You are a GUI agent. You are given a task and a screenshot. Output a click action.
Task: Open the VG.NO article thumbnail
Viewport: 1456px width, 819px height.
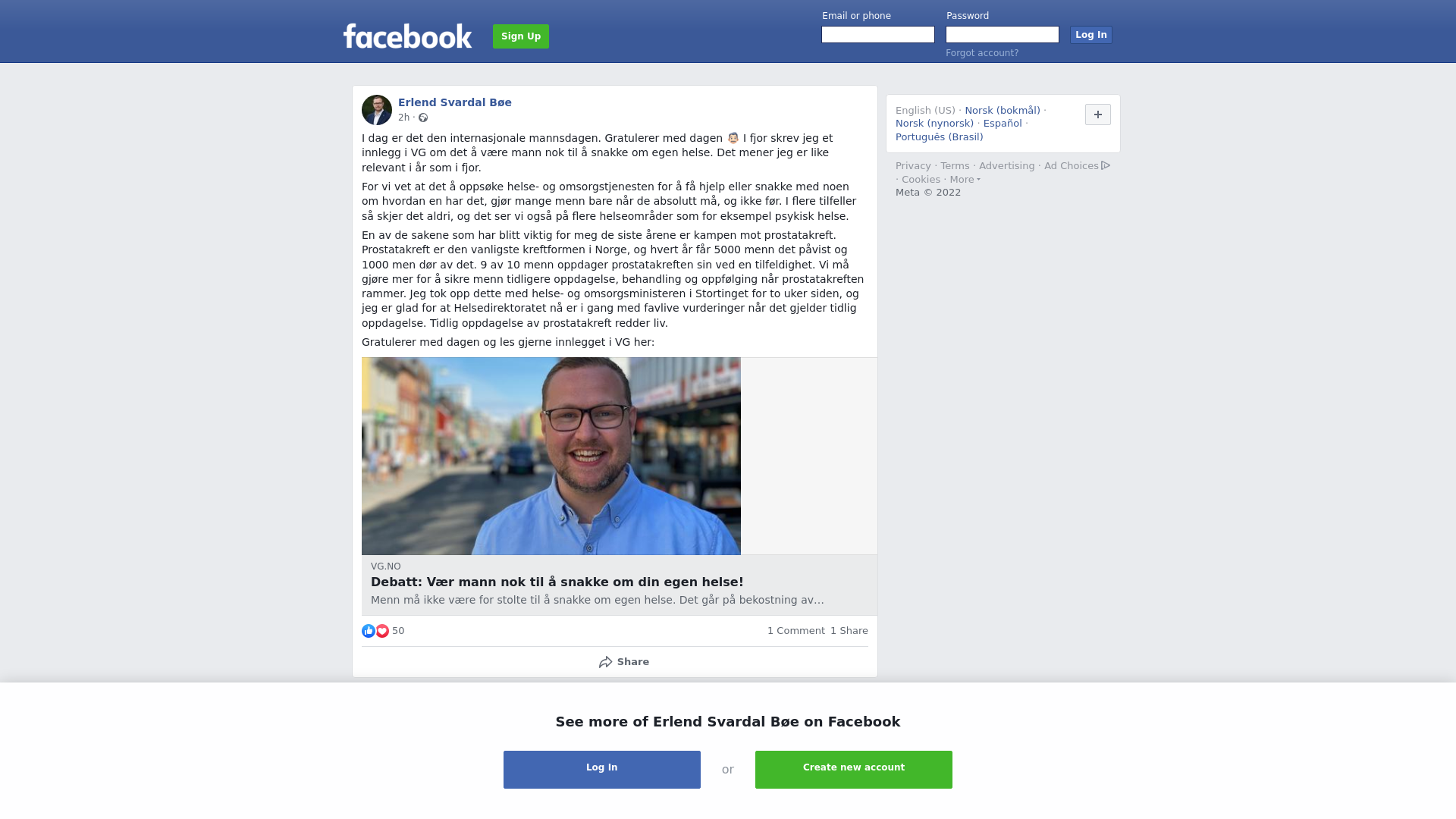pos(551,456)
